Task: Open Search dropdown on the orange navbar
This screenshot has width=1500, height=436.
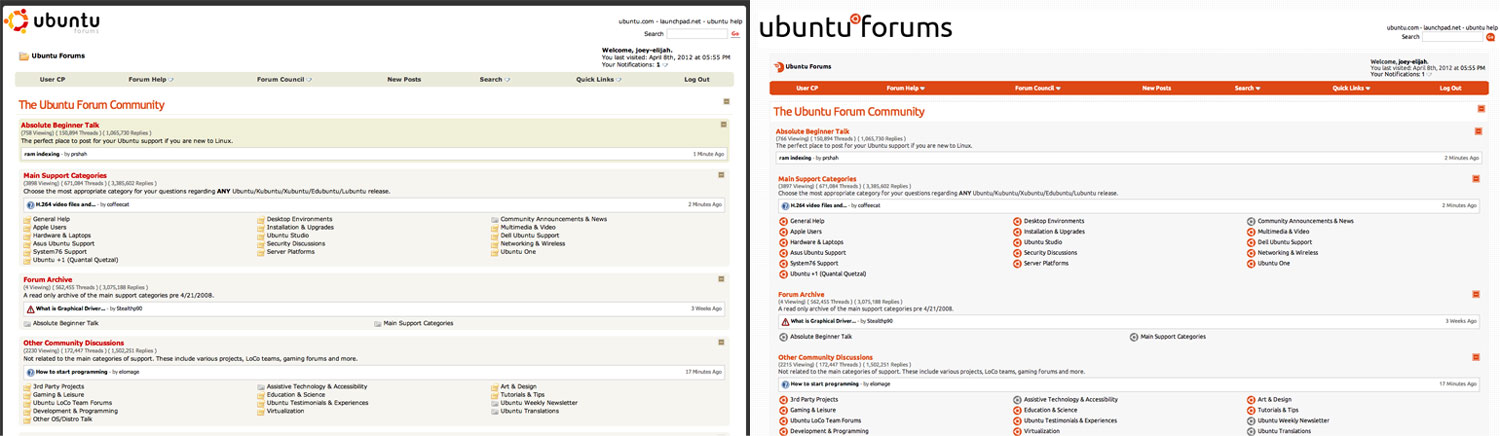Action: (x=1247, y=88)
